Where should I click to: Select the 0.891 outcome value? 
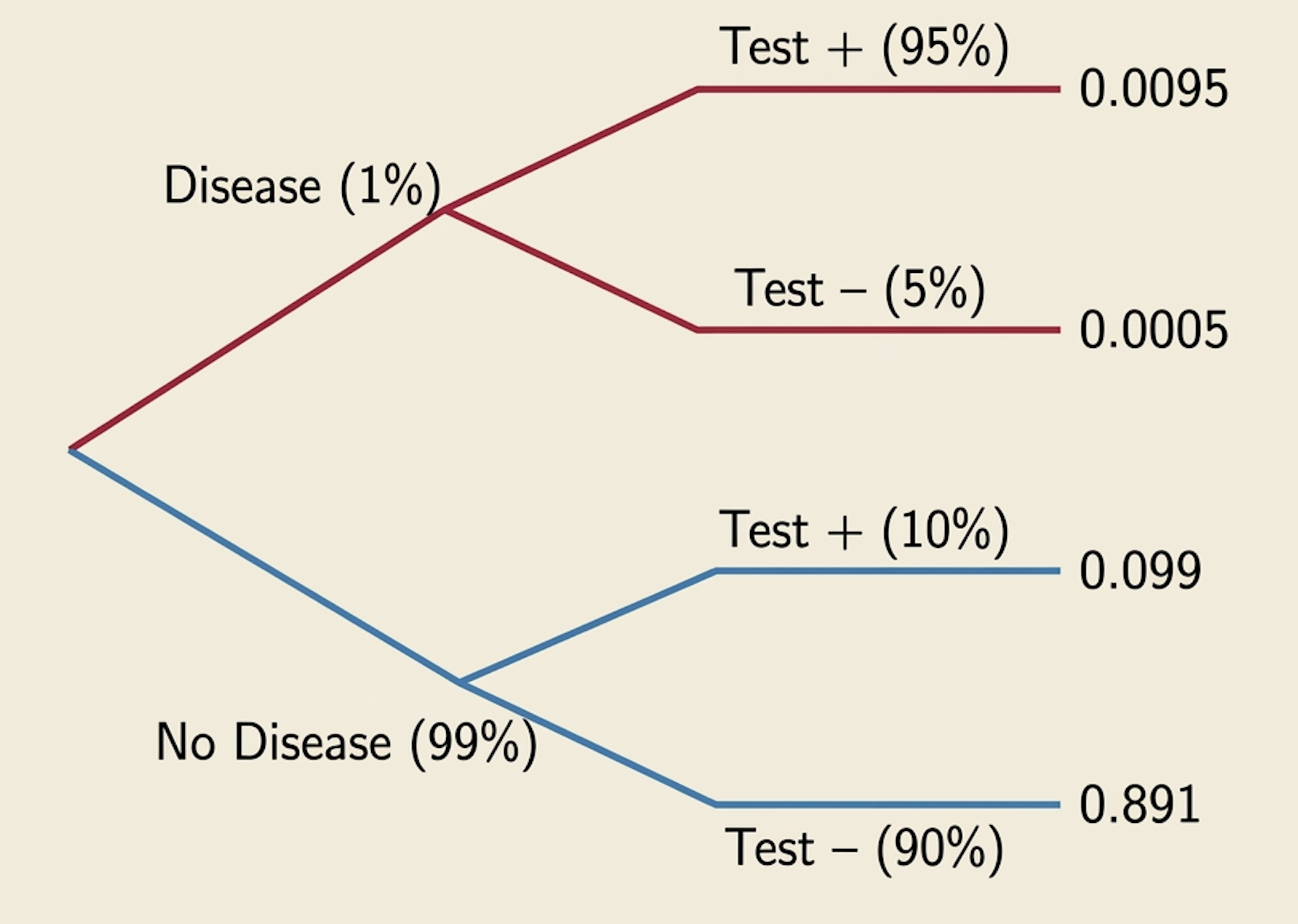click(1139, 805)
